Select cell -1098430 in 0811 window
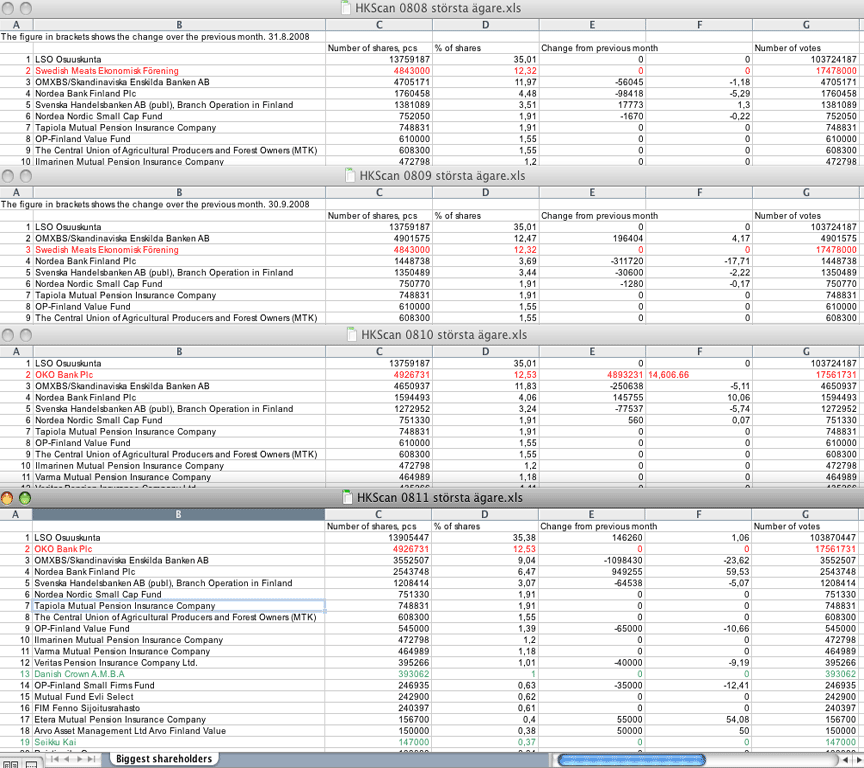The width and height of the screenshot is (864, 768). point(591,560)
